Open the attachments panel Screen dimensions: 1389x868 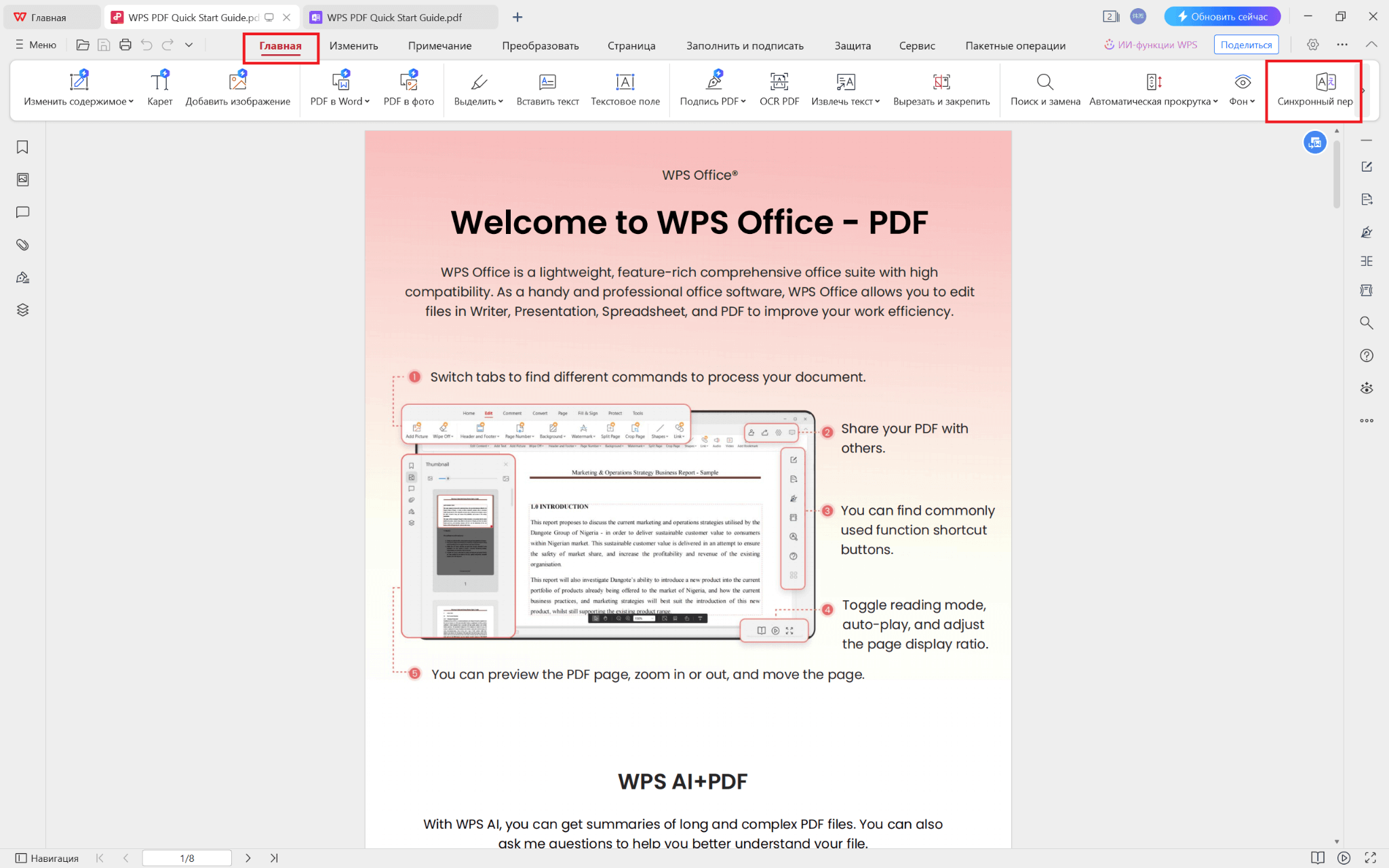pyautogui.click(x=22, y=245)
